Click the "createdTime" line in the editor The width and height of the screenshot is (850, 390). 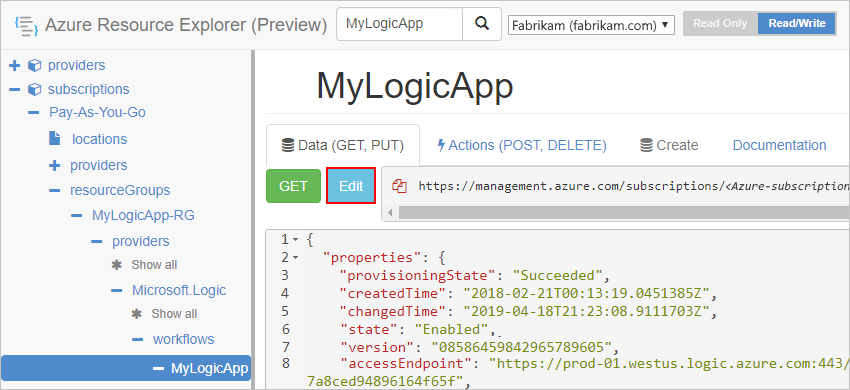(529, 293)
